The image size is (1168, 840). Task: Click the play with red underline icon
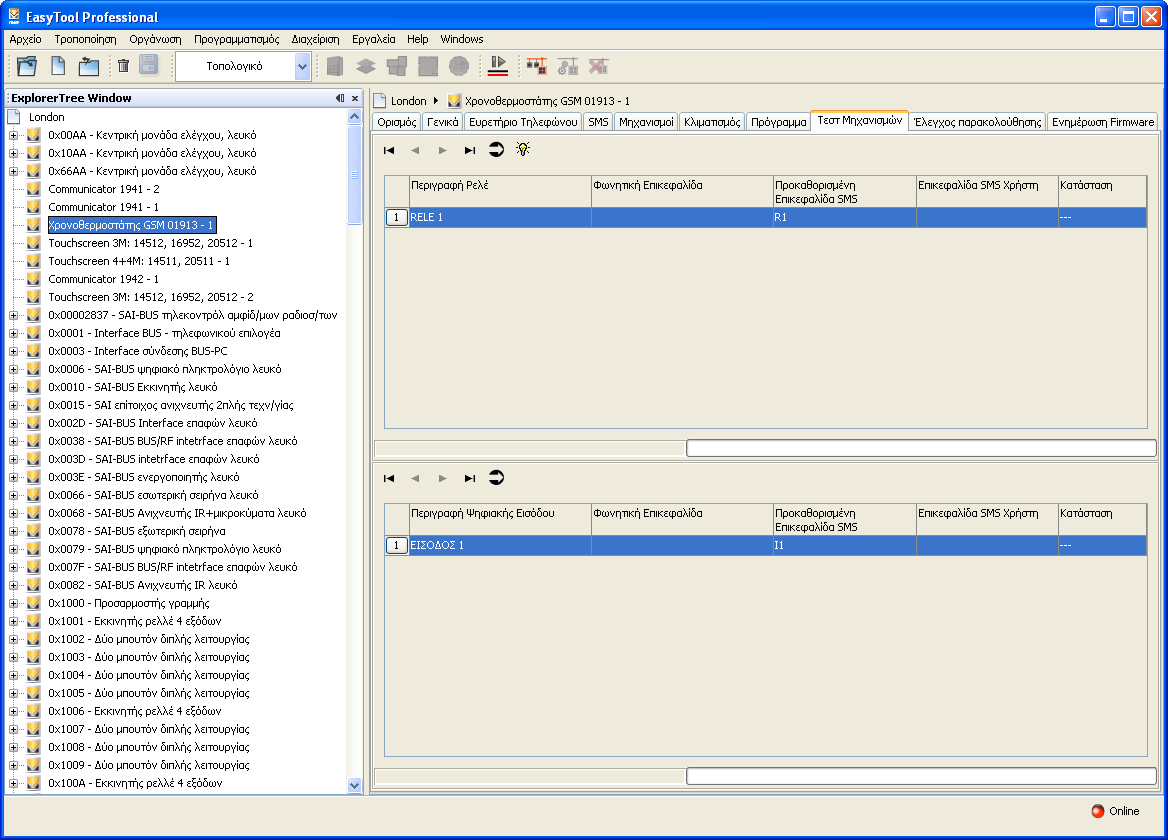point(498,66)
